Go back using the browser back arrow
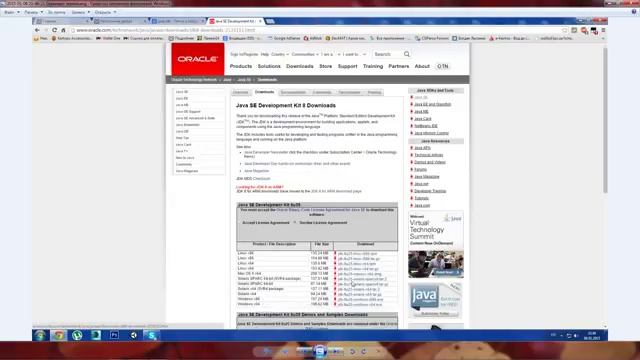640x360 pixels. [37, 30]
